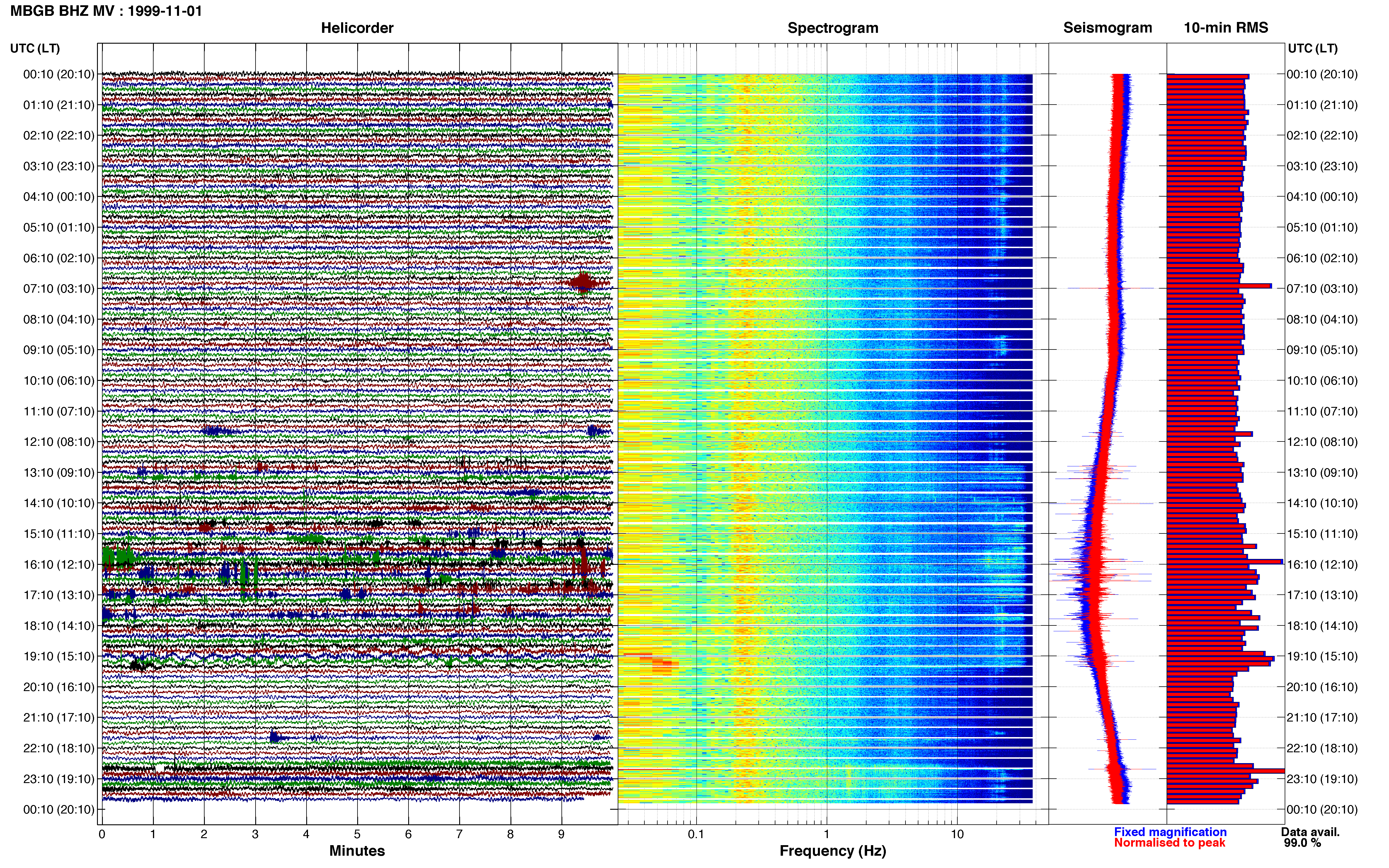The image size is (1389, 868).
Task: Click the Frequency (Hz) axis title
Action: pos(833,851)
